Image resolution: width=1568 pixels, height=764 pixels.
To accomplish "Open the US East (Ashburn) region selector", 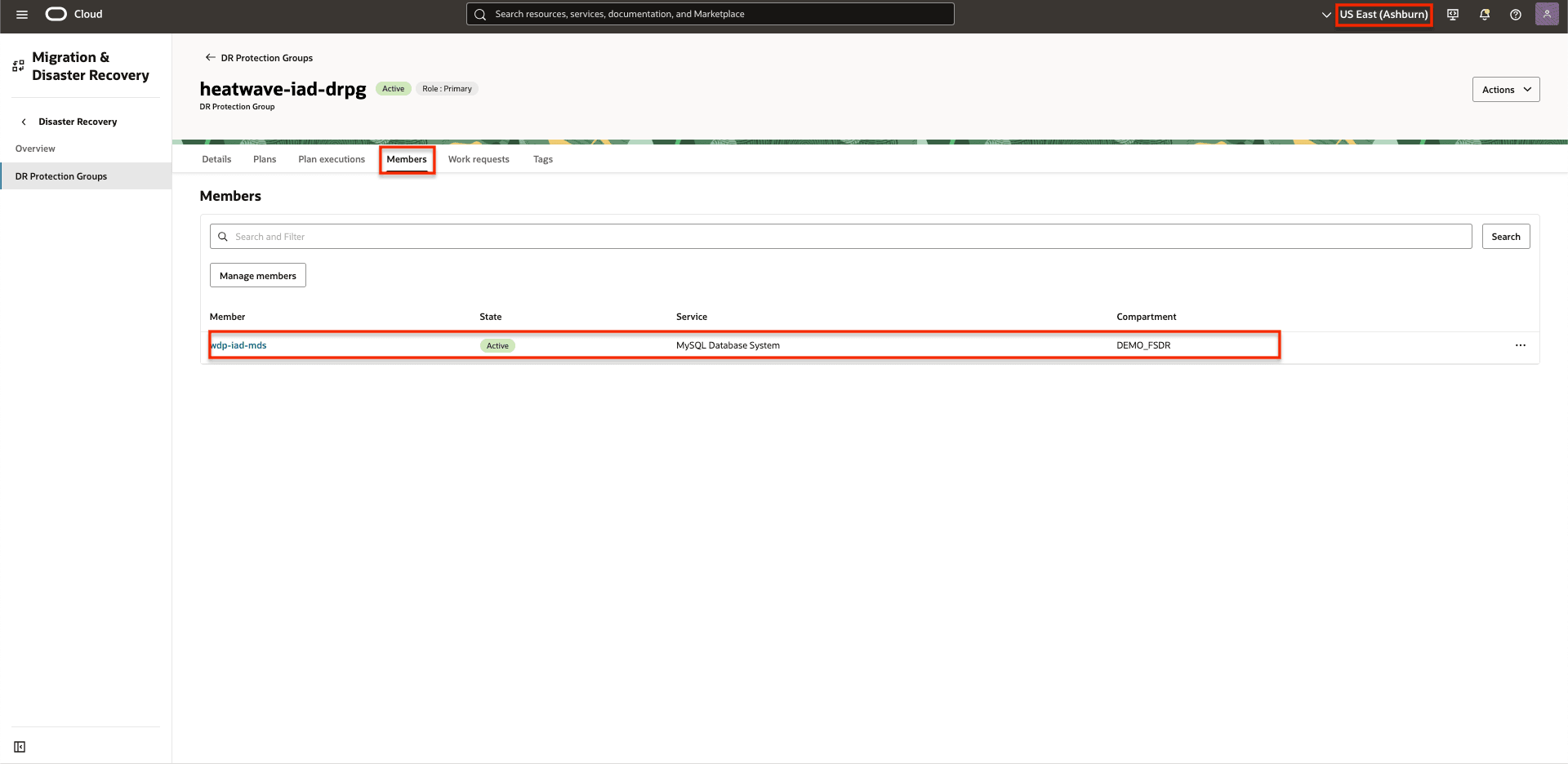I will click(x=1384, y=14).
